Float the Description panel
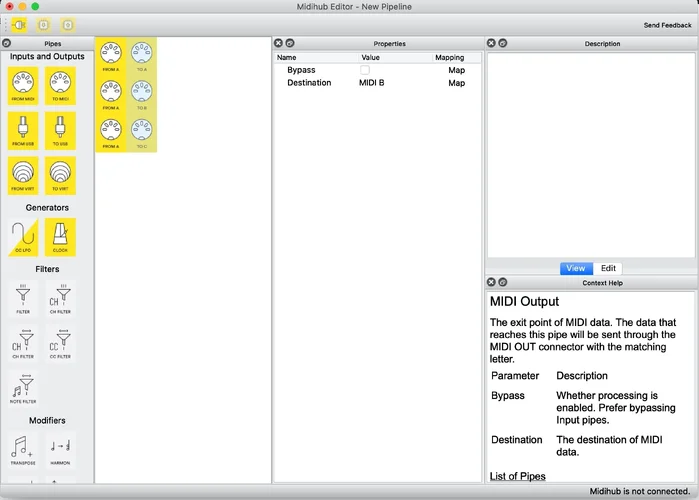 pos(502,43)
